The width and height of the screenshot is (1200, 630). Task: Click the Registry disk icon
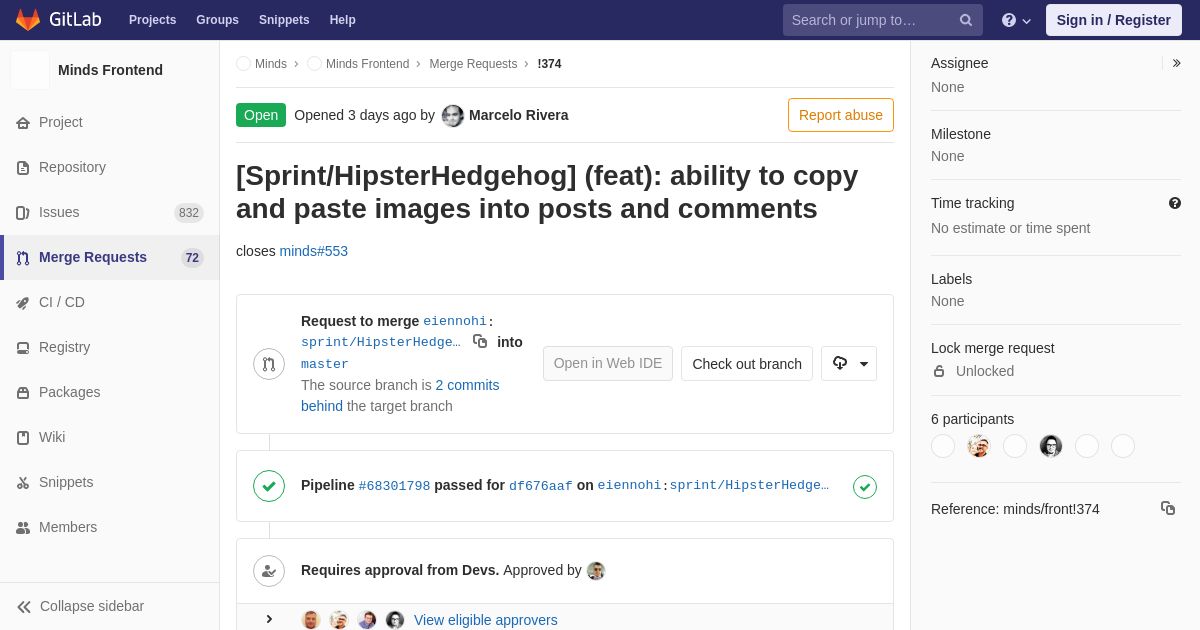(23, 348)
